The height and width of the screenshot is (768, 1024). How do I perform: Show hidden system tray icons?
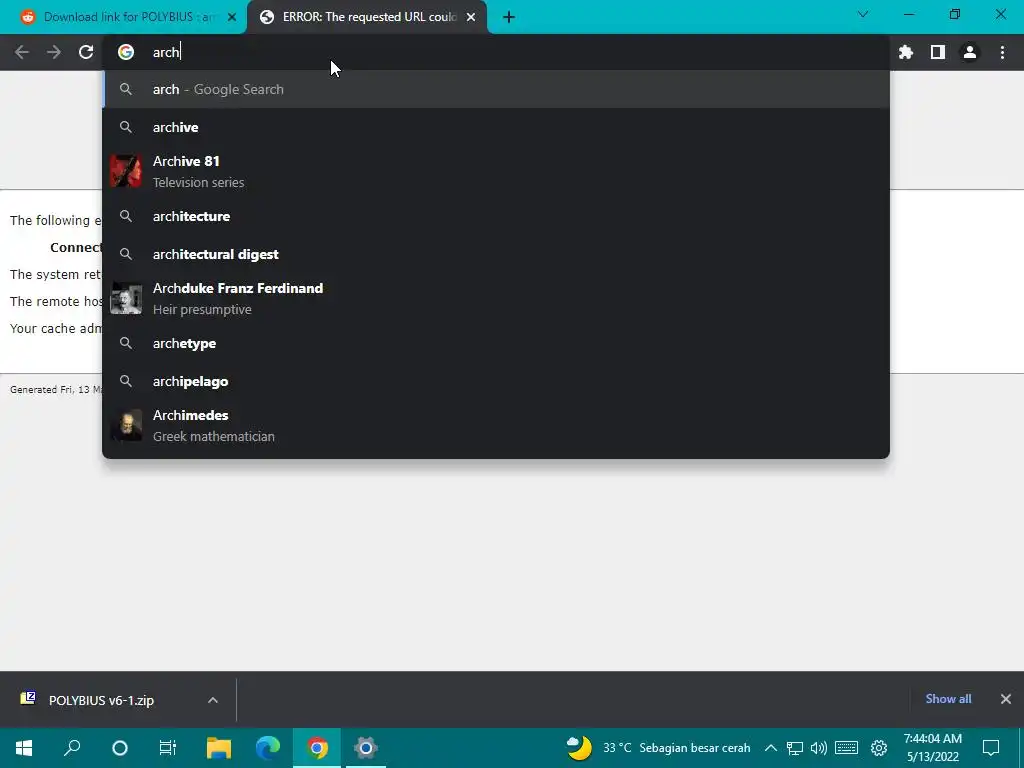click(x=771, y=748)
